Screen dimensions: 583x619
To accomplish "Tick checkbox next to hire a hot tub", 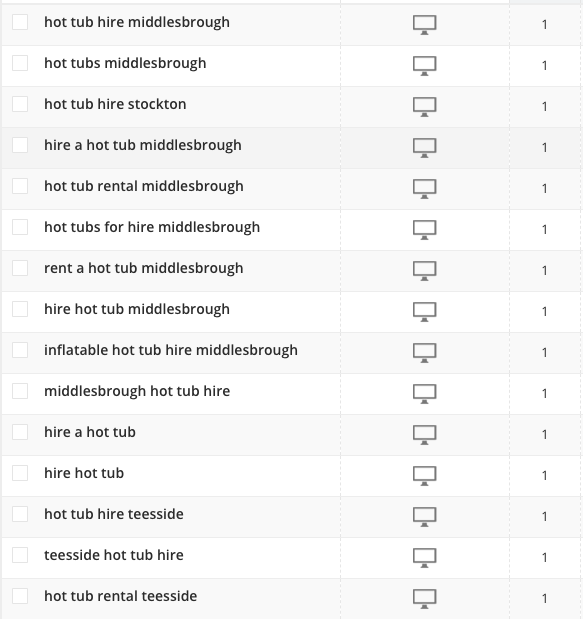I will click(20, 432).
